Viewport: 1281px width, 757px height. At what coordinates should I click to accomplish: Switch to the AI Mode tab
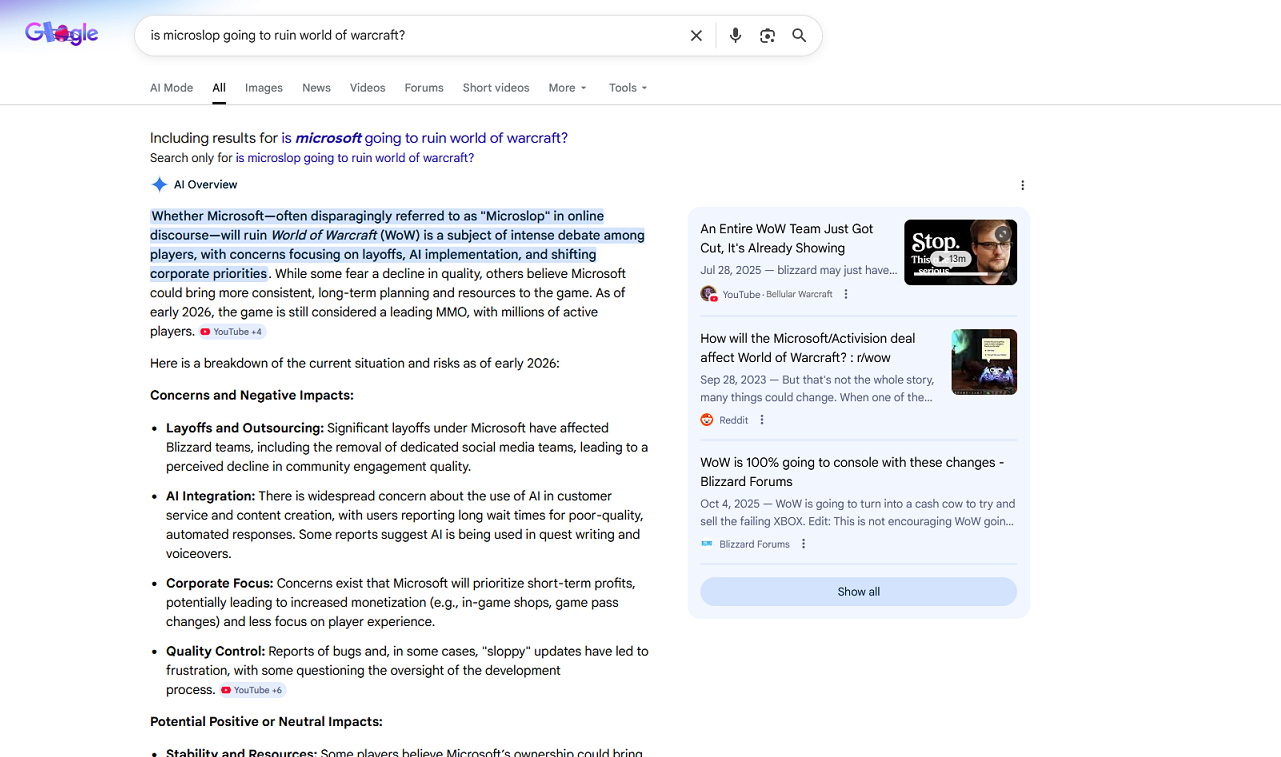[x=171, y=88]
